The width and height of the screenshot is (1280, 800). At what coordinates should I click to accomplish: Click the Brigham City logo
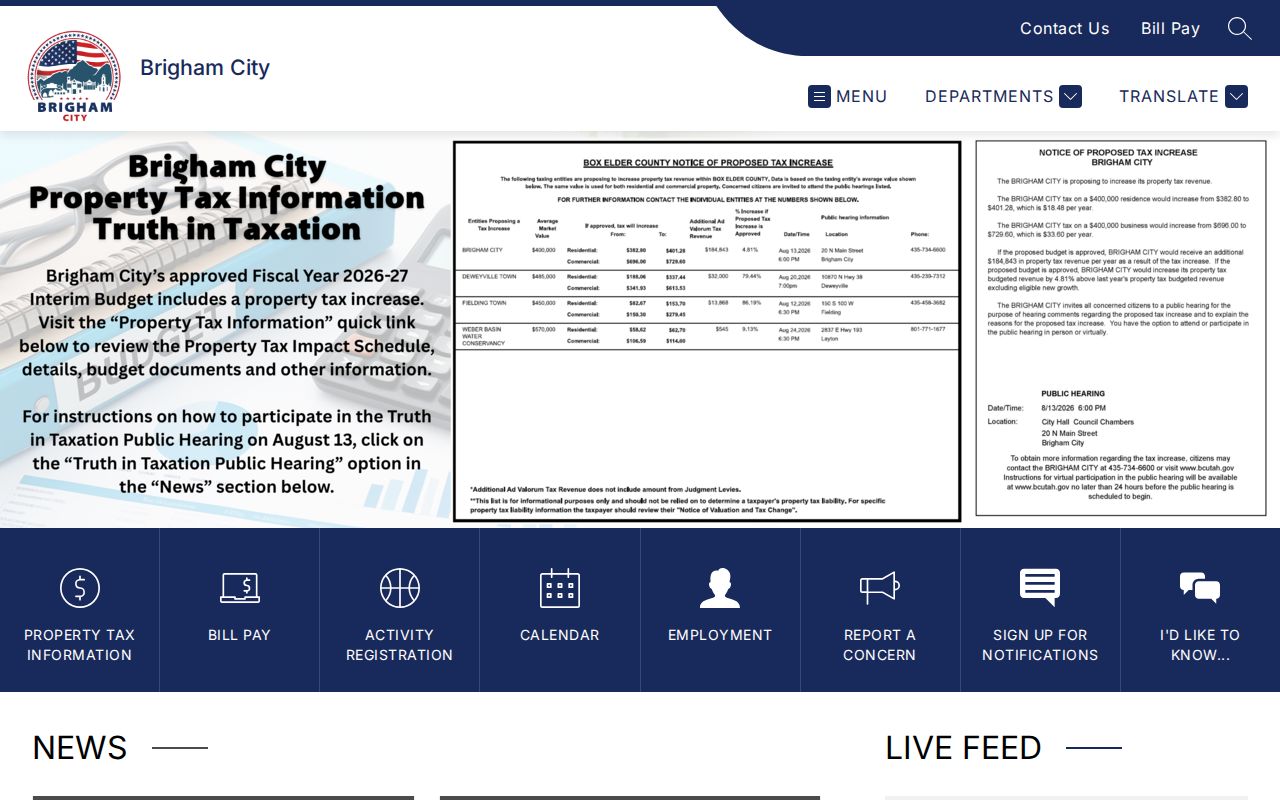(74, 76)
